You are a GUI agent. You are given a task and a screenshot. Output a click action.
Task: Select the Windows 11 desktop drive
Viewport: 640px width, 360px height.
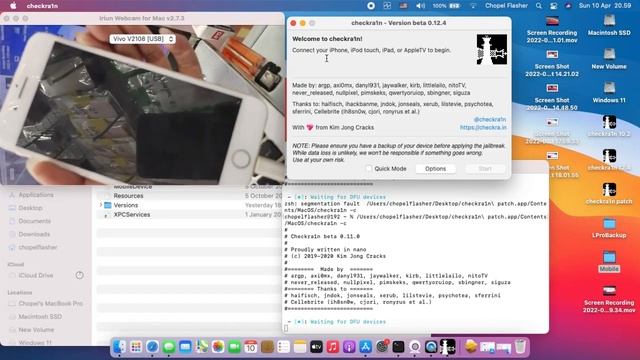click(x=609, y=92)
